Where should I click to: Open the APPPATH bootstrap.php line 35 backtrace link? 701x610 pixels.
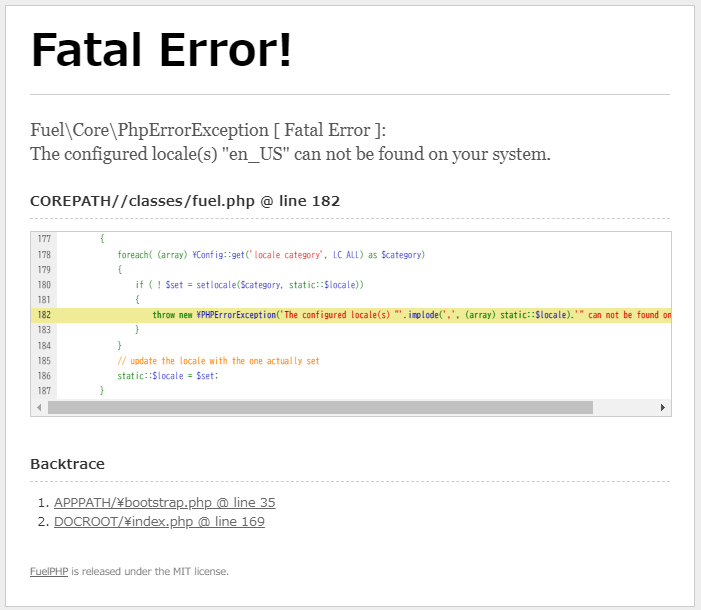coord(165,503)
